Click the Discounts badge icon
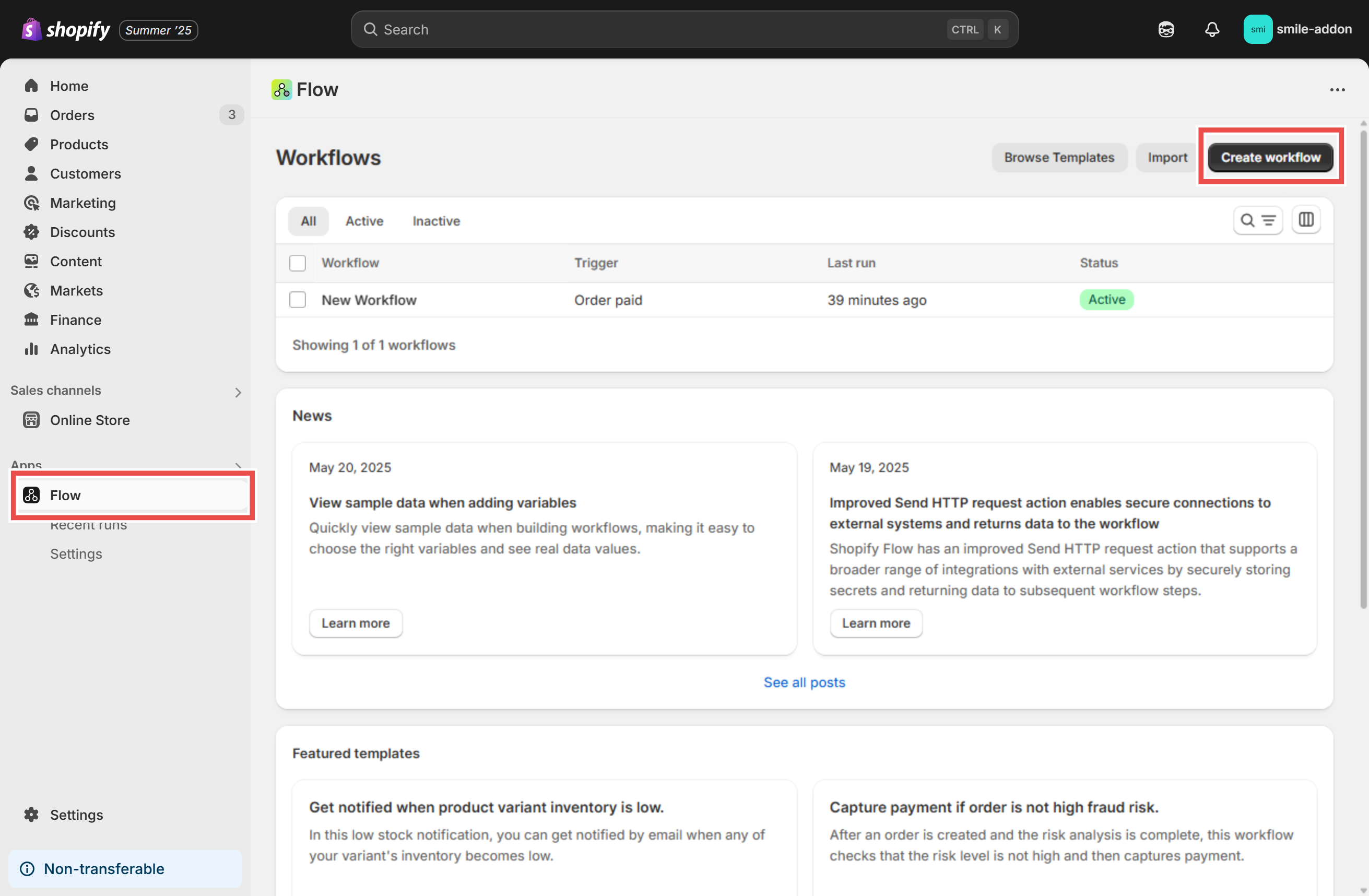 31,232
